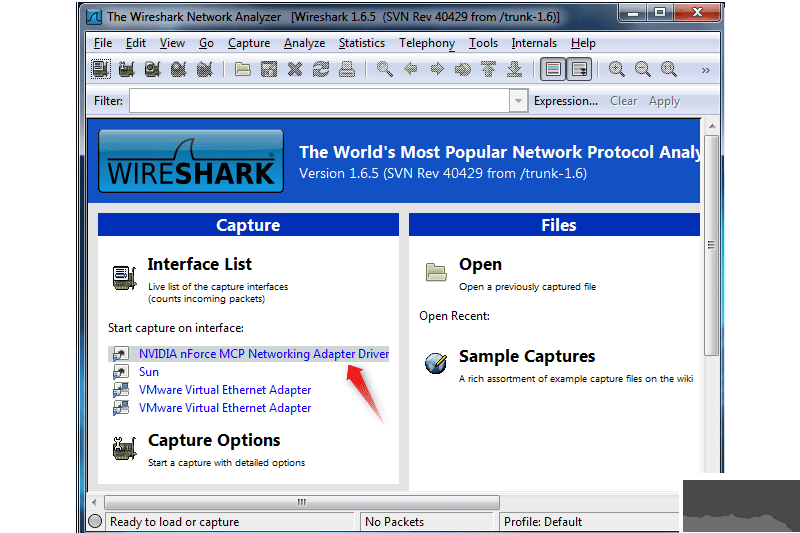Restart the running capture toolbar icon

(205, 69)
